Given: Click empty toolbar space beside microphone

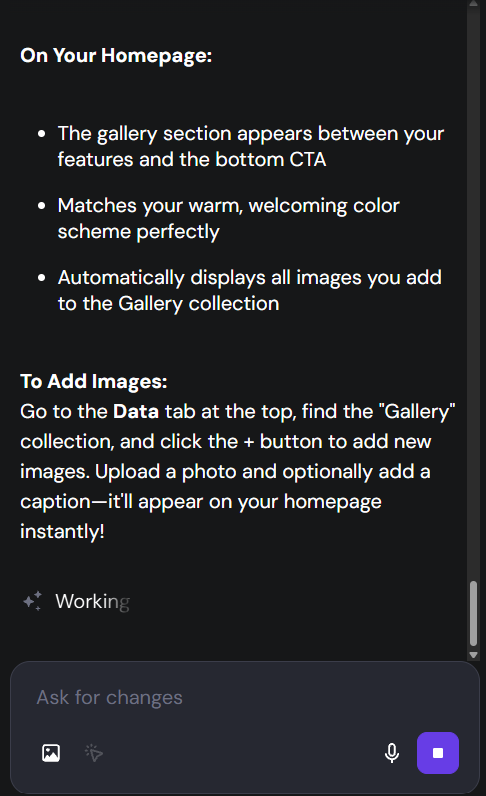Looking at the screenshot, I should pos(244,753).
